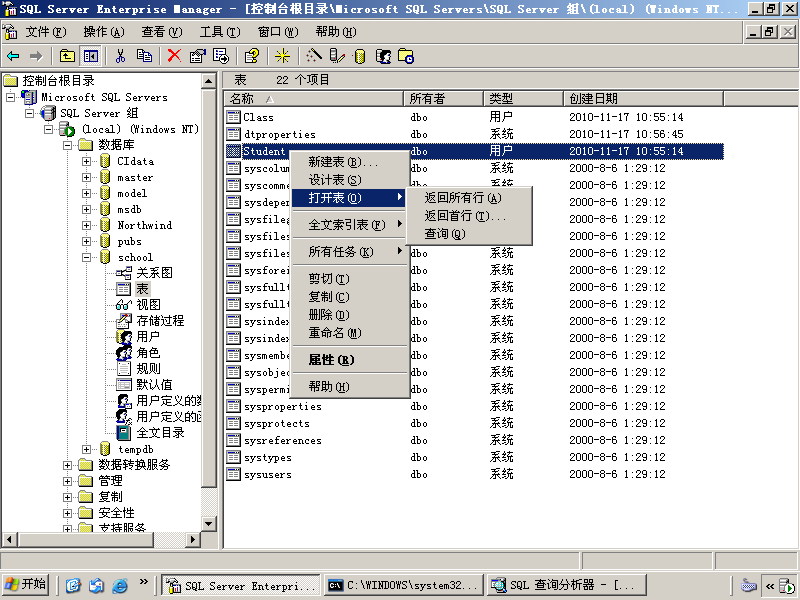The width and height of the screenshot is (800, 600).
Task: Collapse the (local) (Windows NT) server node
Action: 48,129
